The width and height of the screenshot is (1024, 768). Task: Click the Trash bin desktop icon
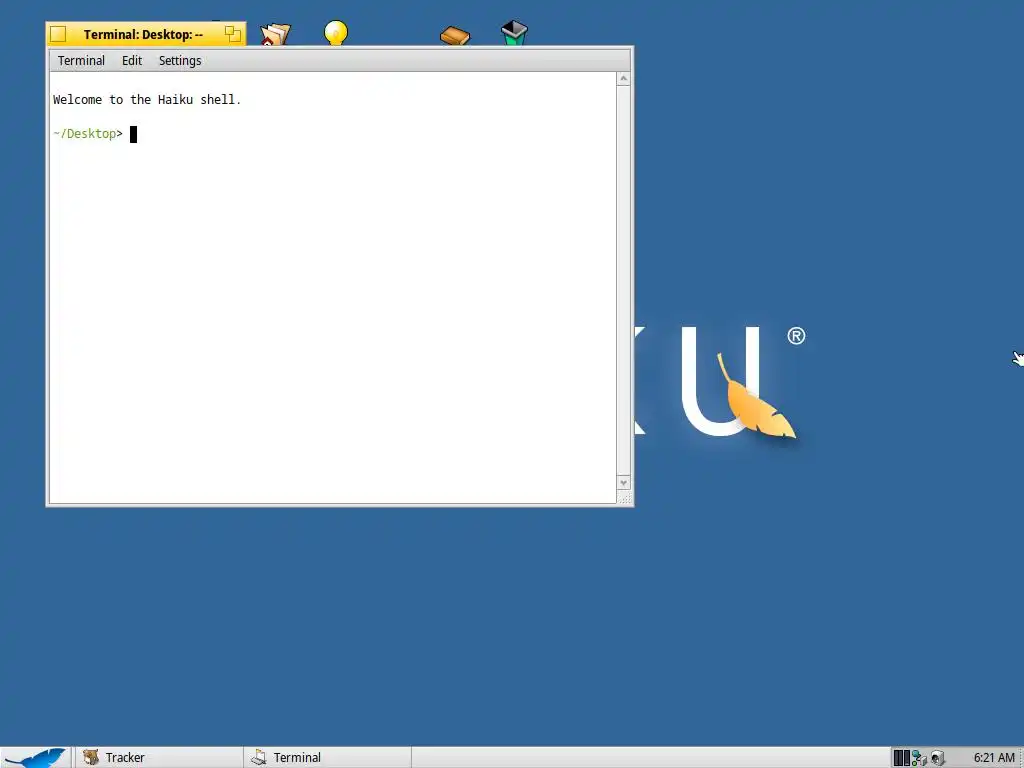[514, 33]
